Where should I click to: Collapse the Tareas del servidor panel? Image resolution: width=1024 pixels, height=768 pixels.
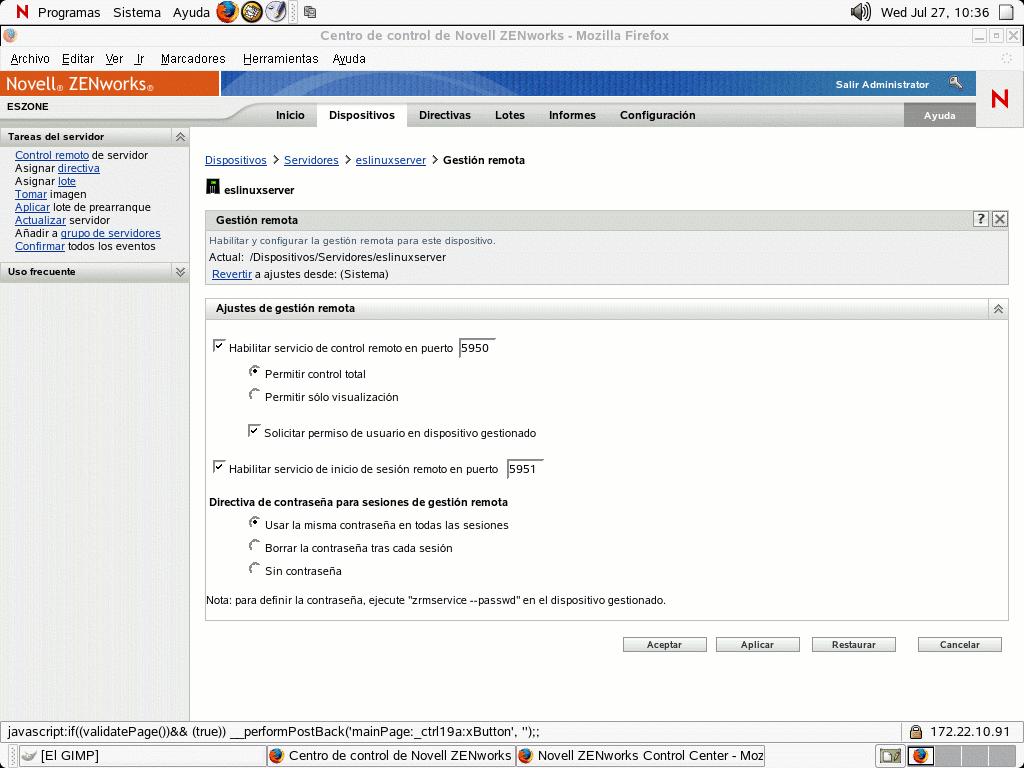(180, 137)
